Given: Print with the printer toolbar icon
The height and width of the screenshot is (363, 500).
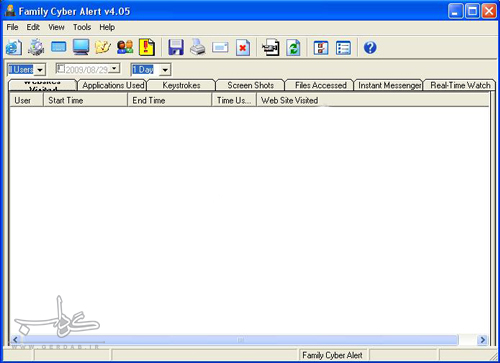Looking at the screenshot, I should coord(198,47).
